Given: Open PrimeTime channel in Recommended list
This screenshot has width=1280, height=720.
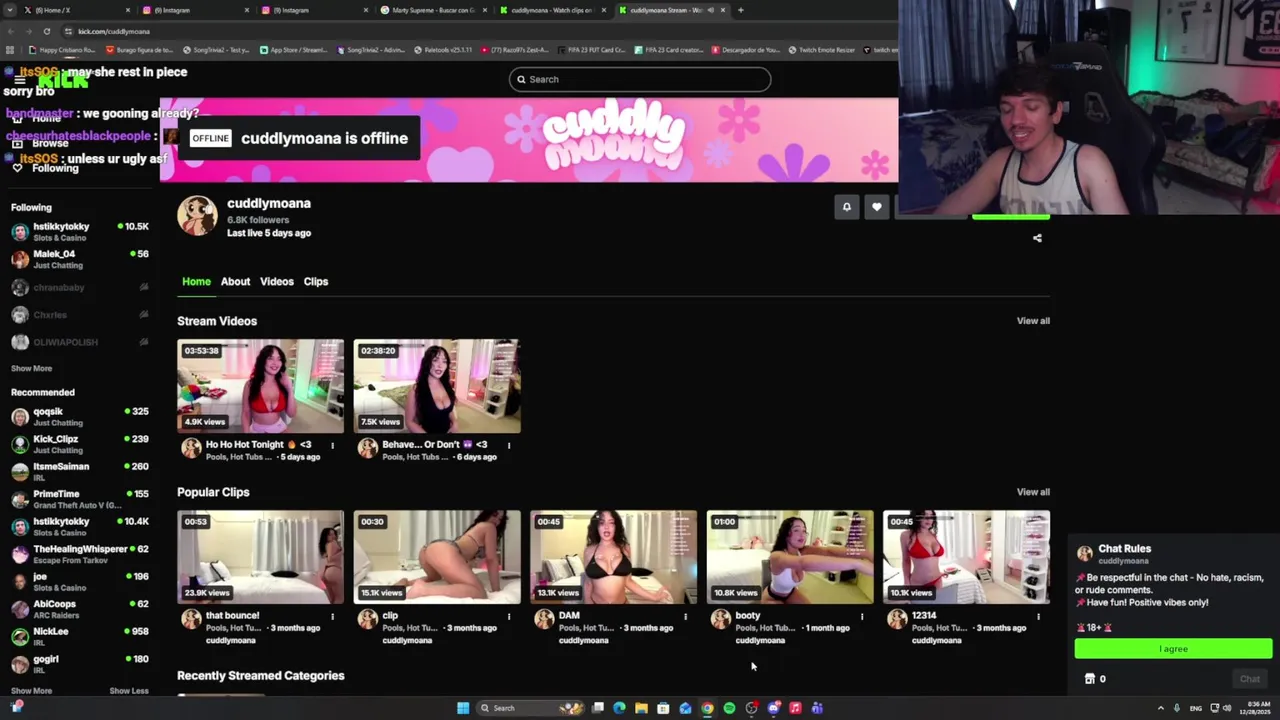Looking at the screenshot, I should [80, 499].
